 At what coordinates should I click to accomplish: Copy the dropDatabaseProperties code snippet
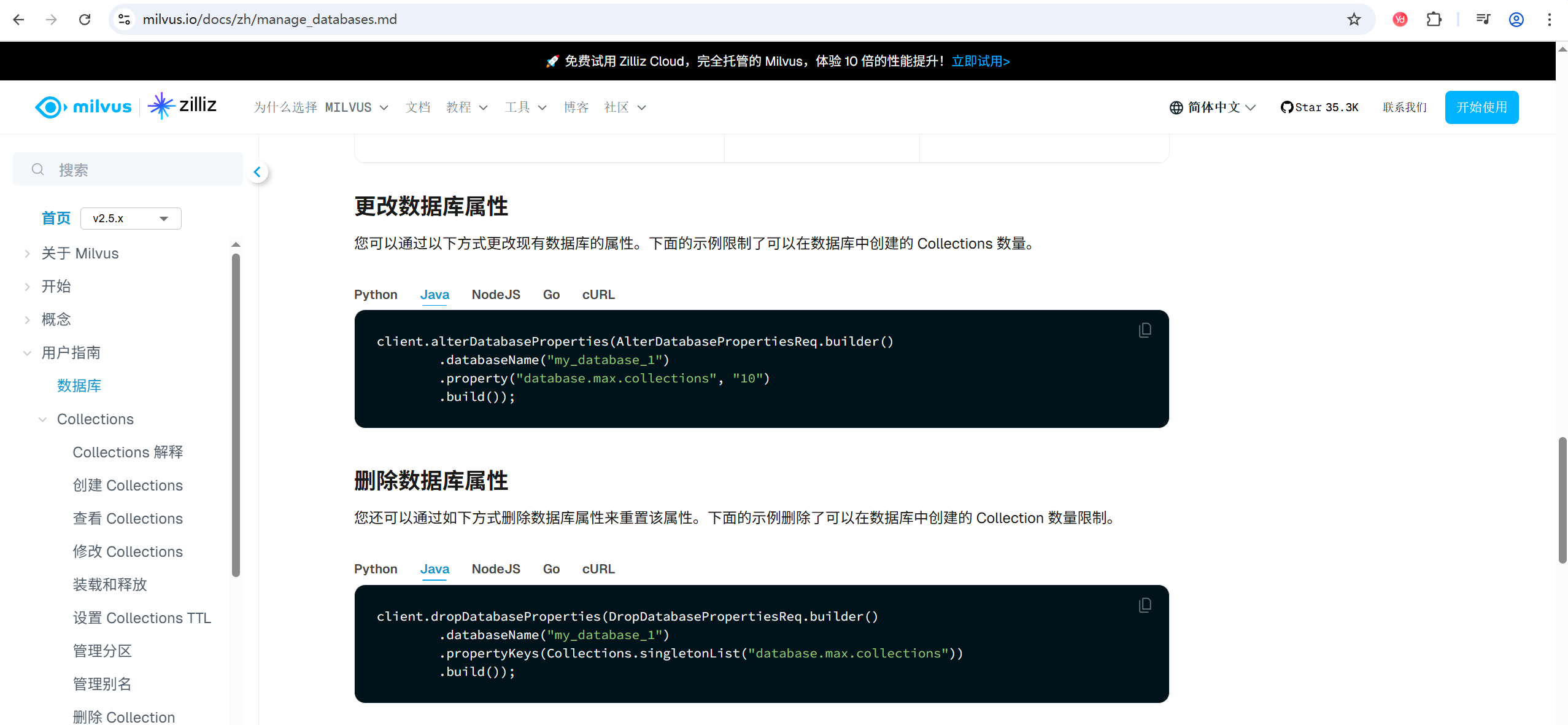pos(1145,605)
